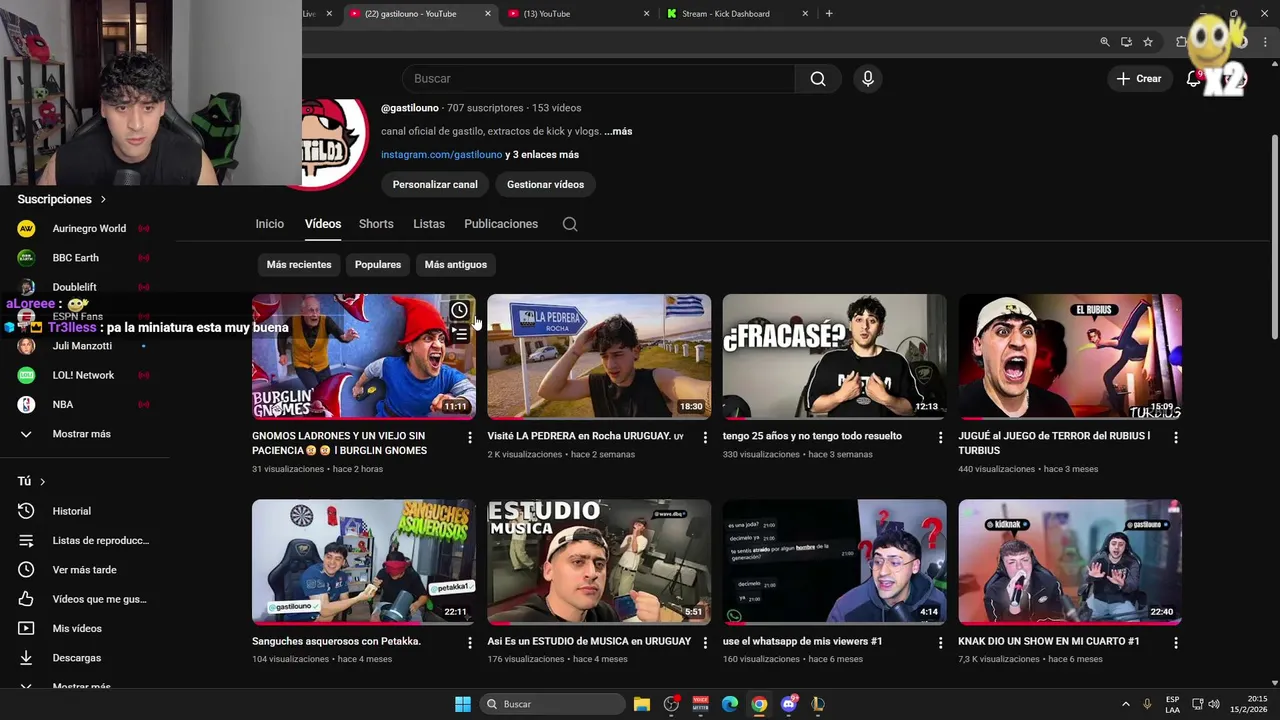Expand Suscripciones section chevron
Viewport: 1280px width, 720px height.
click(102, 200)
